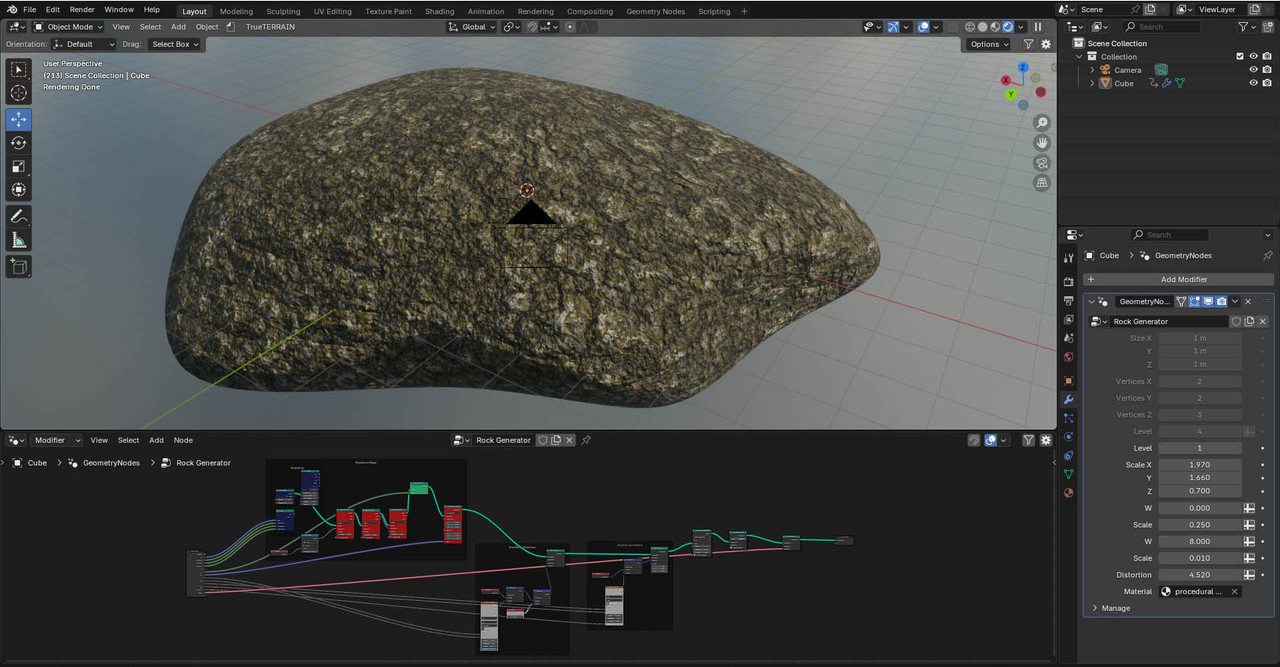Select the Move tool in viewport toolbar
The height and width of the screenshot is (667, 1280).
tap(19, 119)
